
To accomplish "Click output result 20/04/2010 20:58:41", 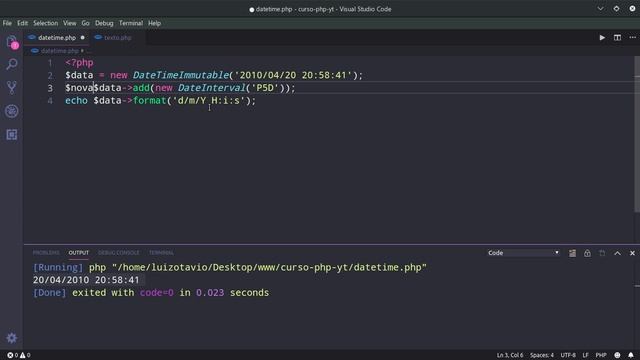I will pos(86,280).
